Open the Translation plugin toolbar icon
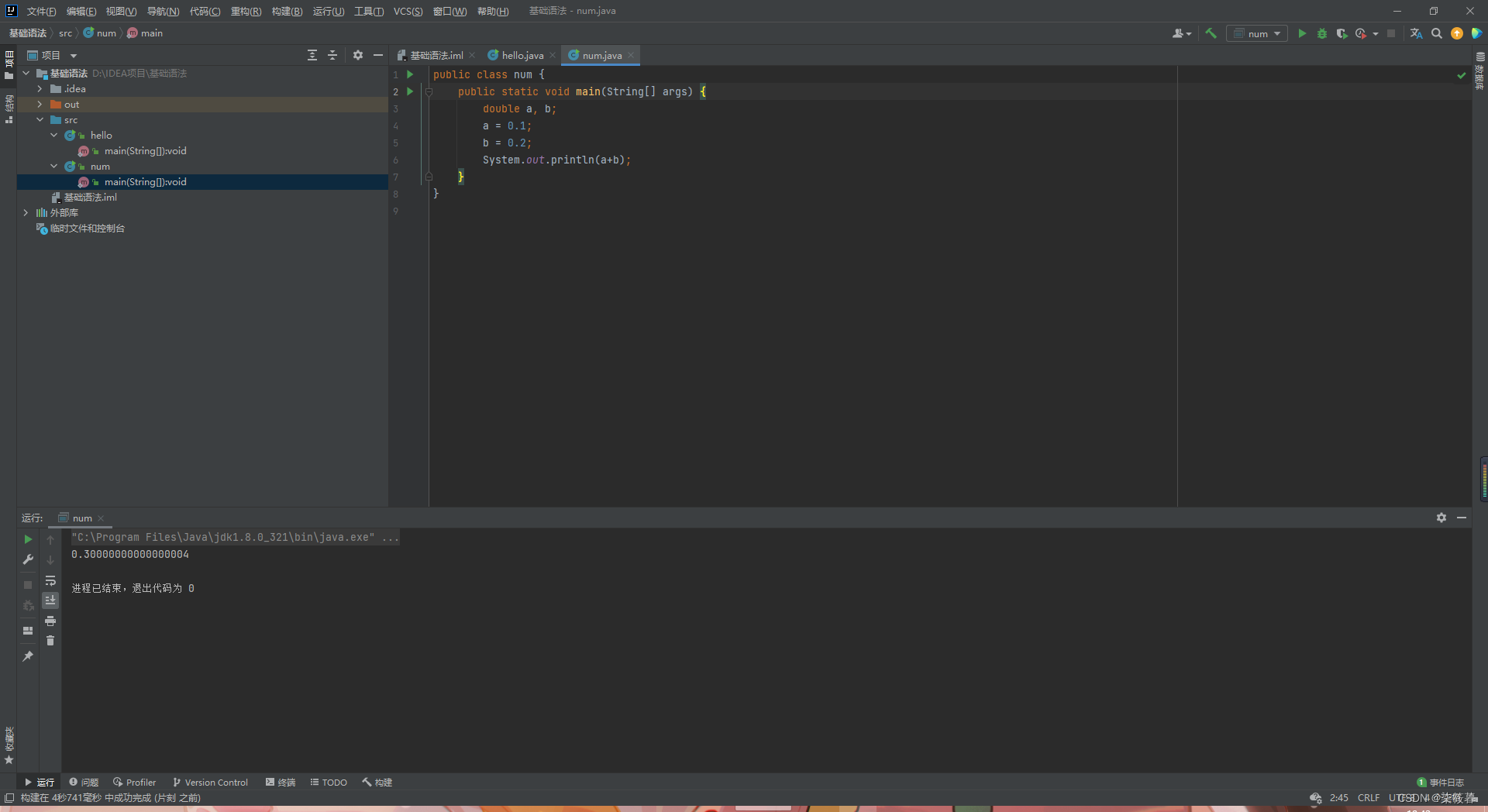This screenshot has width=1488, height=812. [x=1416, y=33]
